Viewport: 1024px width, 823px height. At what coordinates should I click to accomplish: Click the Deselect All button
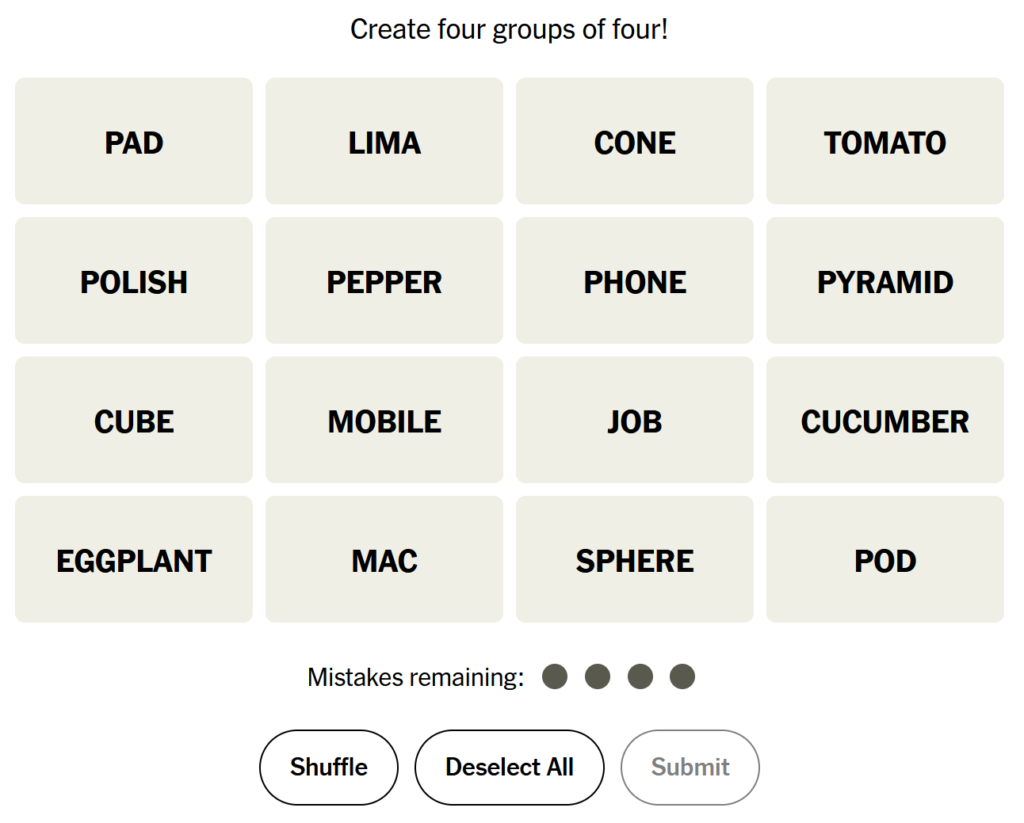509,767
